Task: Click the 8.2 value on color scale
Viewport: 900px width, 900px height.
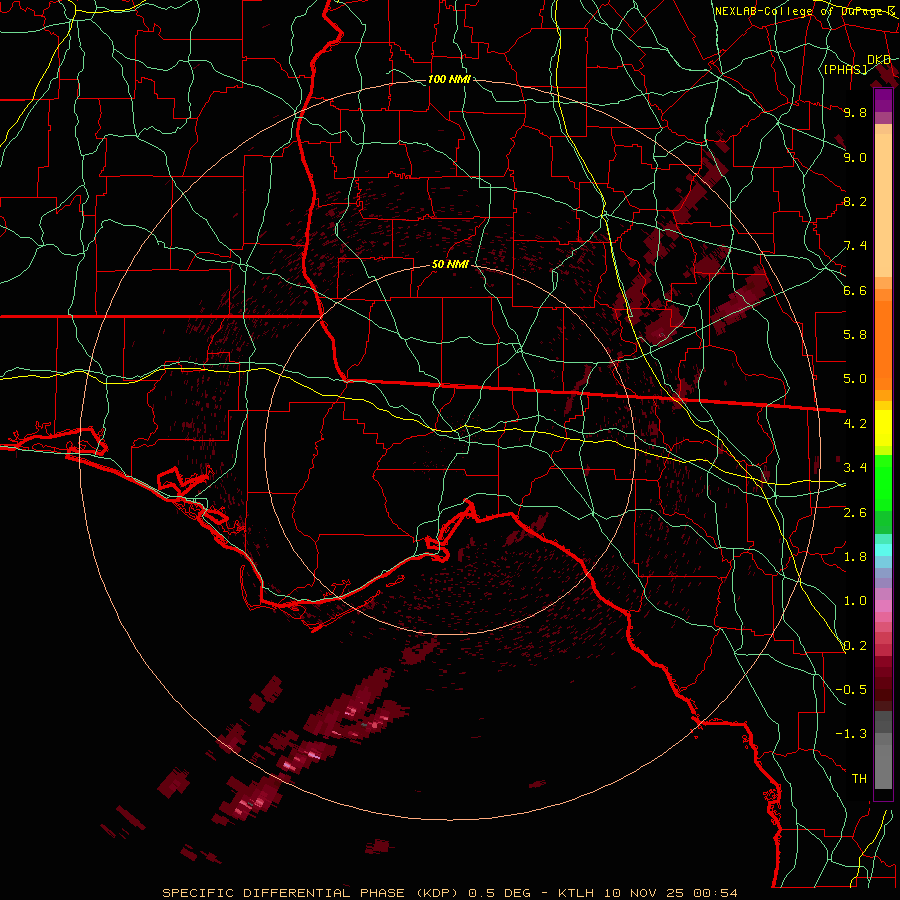Action: pos(855,201)
